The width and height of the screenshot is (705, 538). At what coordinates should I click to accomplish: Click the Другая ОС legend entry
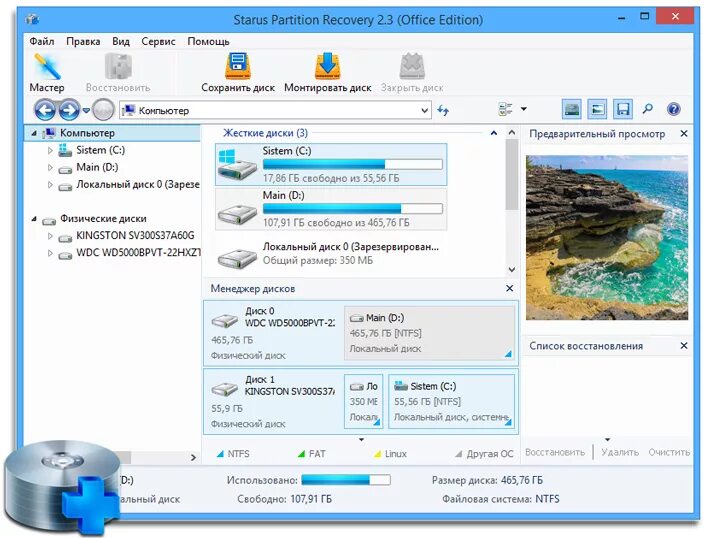(484, 454)
